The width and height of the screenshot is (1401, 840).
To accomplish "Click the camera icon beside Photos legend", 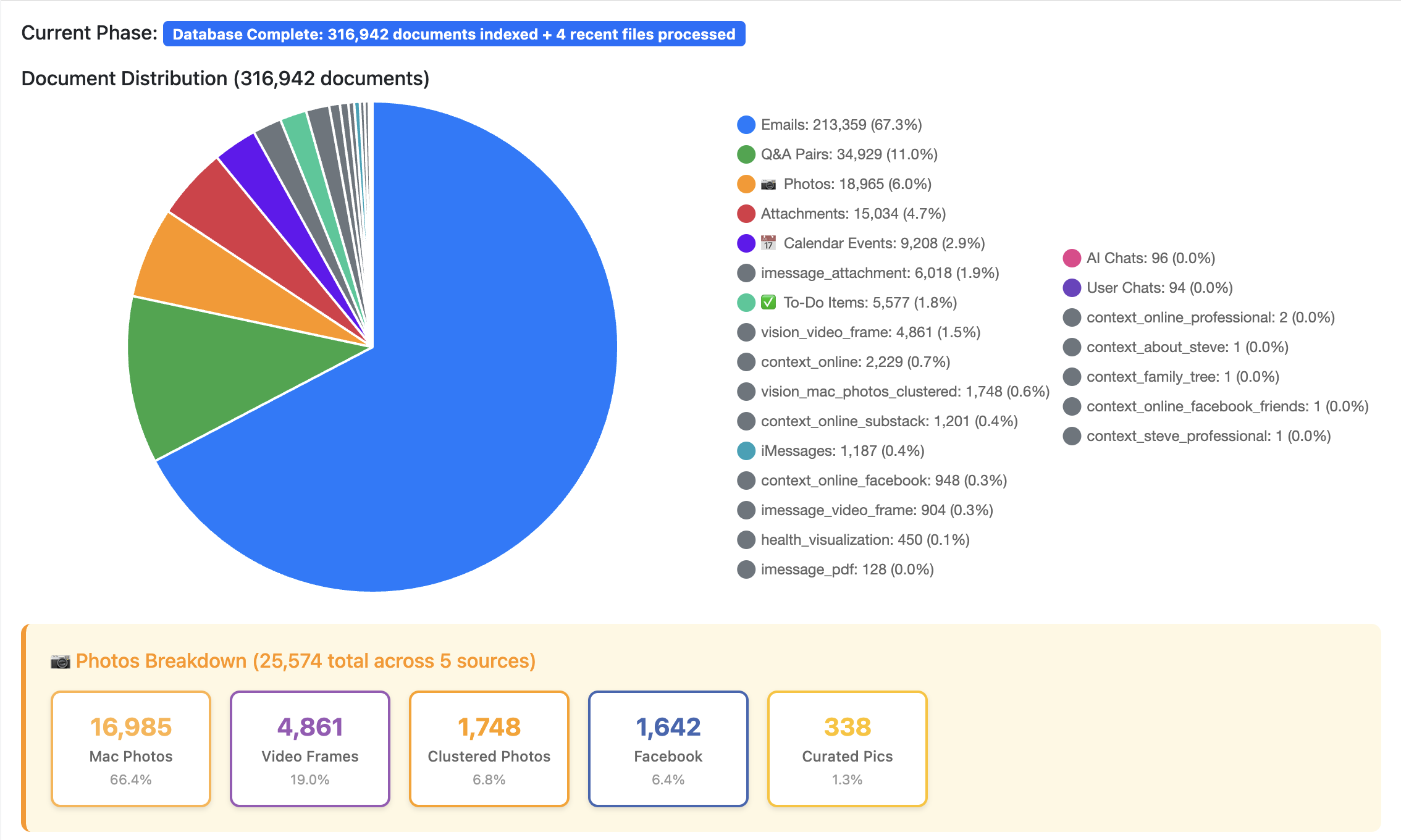I will 768,184.
